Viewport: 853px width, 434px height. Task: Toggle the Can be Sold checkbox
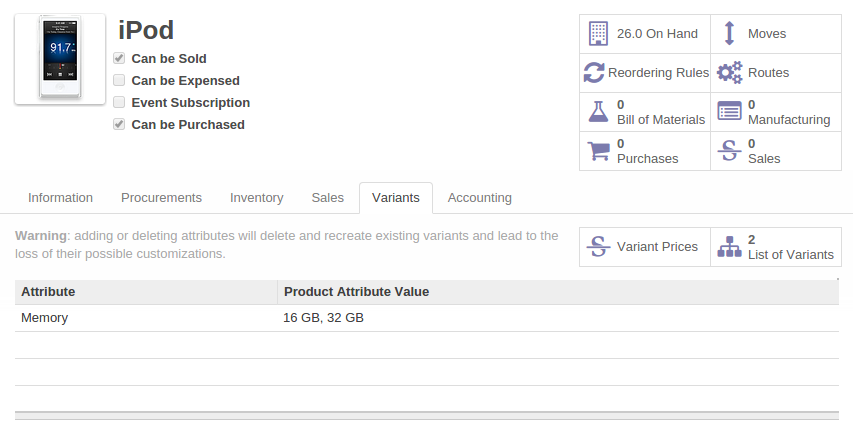point(119,59)
